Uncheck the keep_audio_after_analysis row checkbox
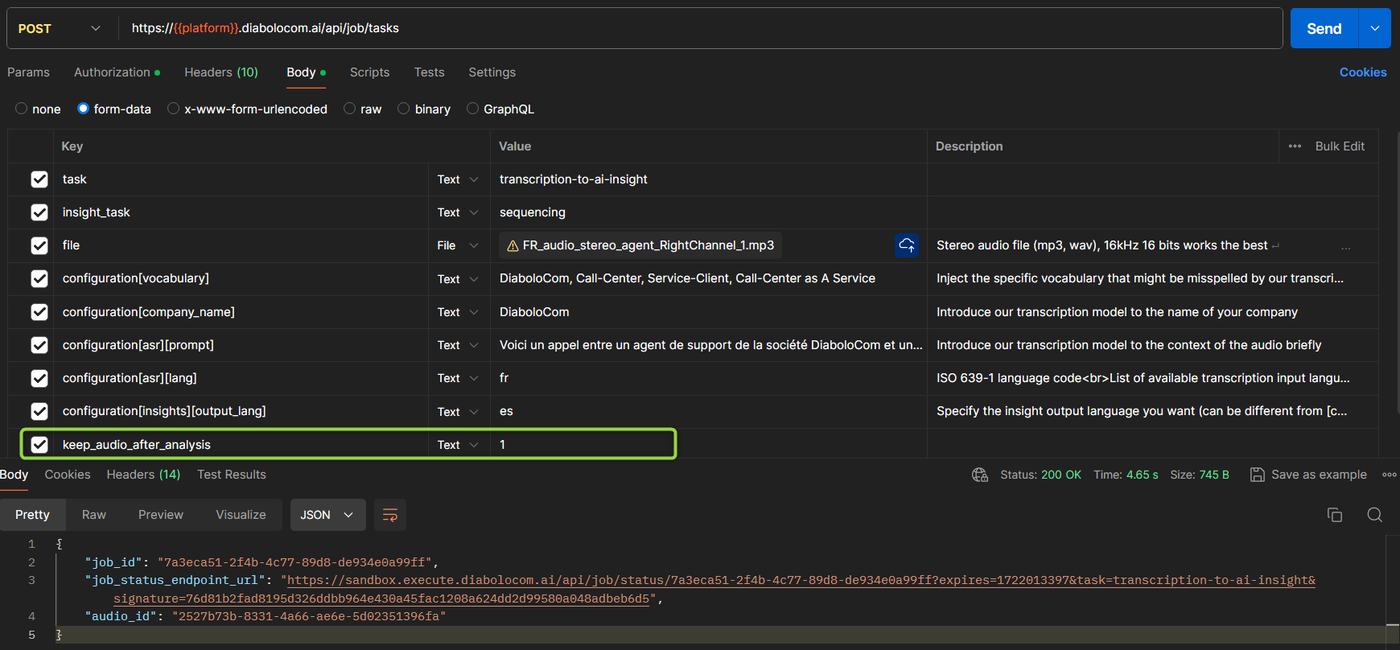 pyautogui.click(x=39, y=445)
